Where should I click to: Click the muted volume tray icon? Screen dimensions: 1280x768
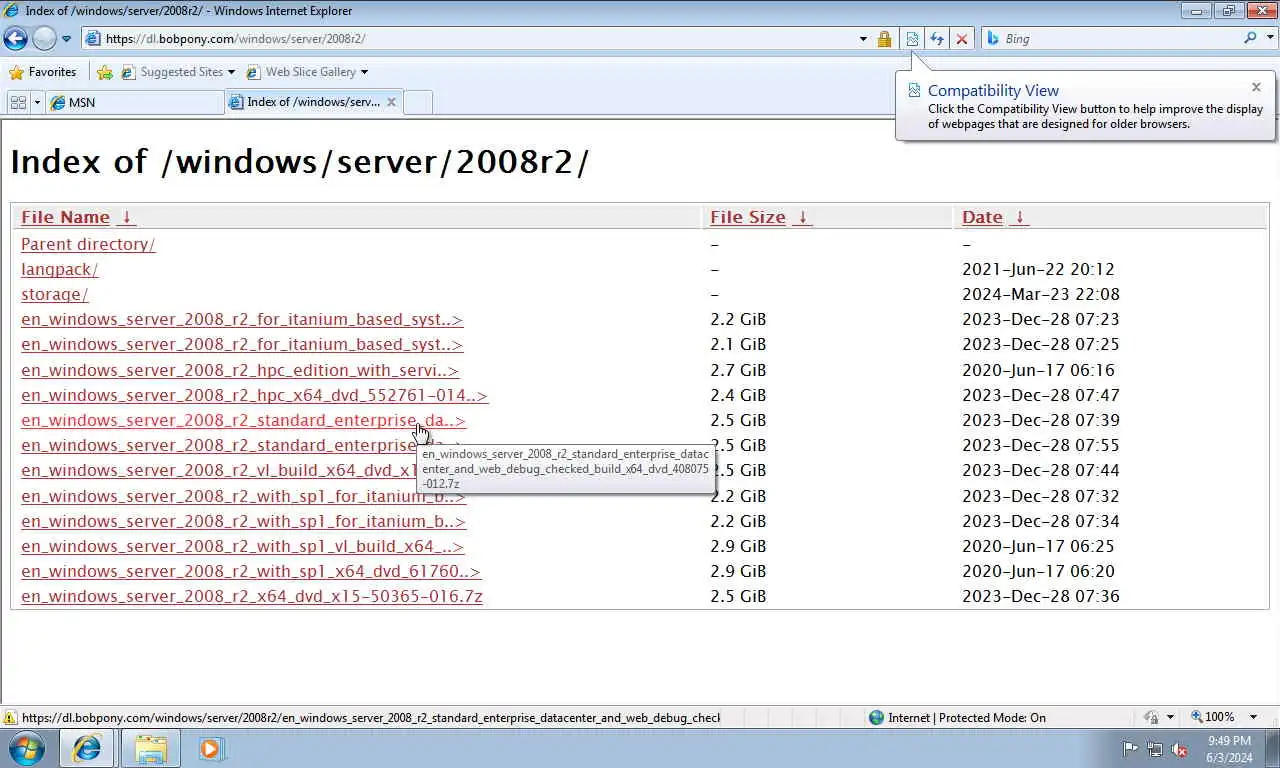point(1179,748)
